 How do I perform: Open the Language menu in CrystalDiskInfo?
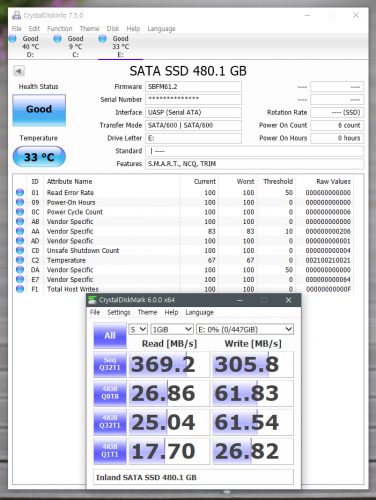(161, 29)
